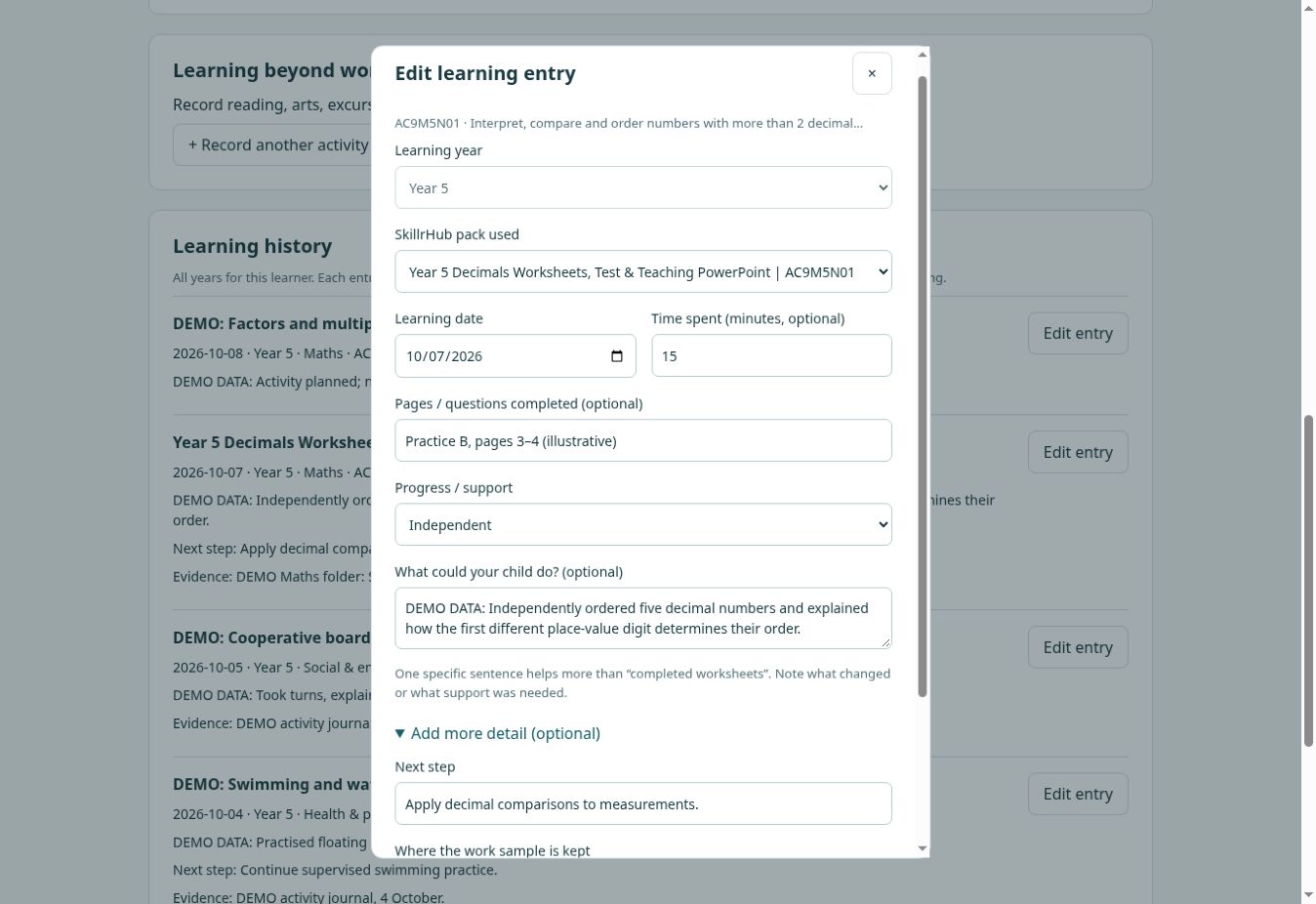
Task: Click the What could your child do textarea
Action: click(x=643, y=618)
